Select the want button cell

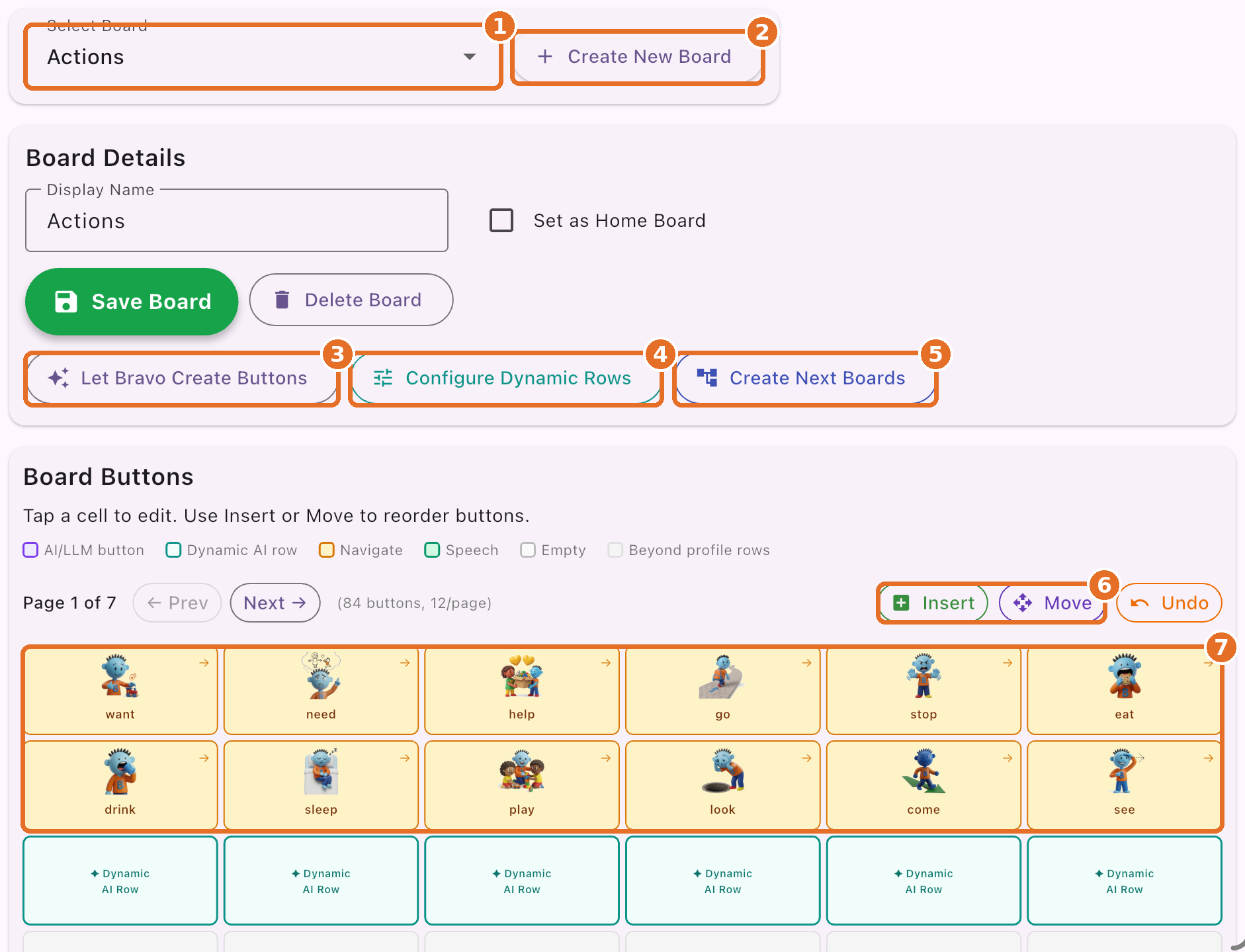pos(120,691)
